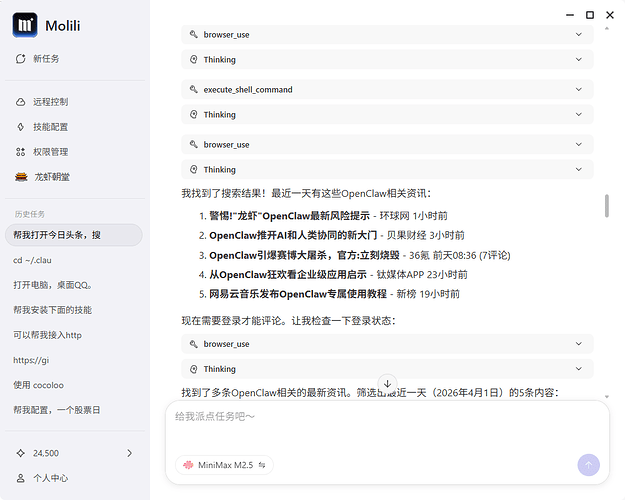Screen dimensions: 625x500
Task: Click the tool icon on the last browser_use row
Action: 194,344
